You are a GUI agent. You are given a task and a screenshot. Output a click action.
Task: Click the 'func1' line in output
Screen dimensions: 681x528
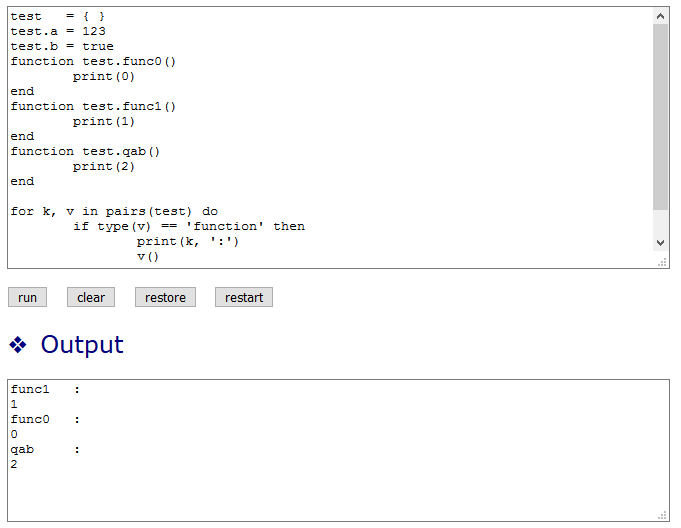(30, 390)
